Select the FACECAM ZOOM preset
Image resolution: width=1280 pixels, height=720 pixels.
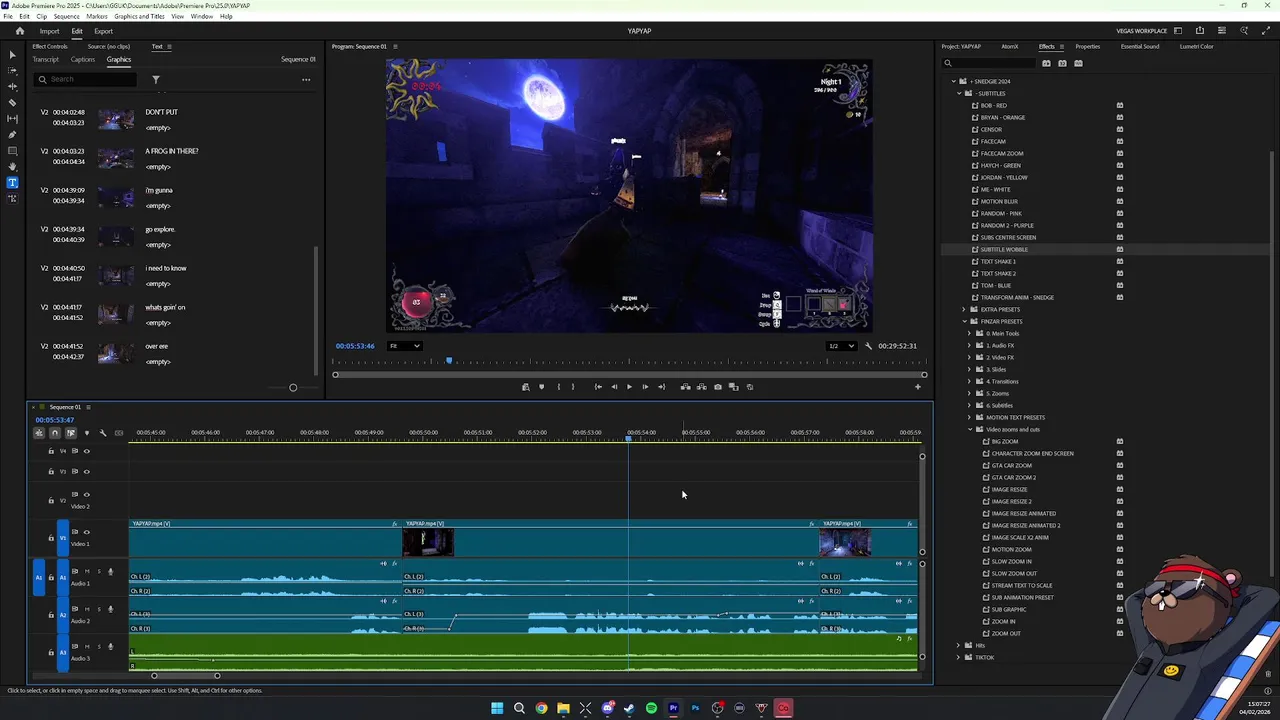[1001, 153]
